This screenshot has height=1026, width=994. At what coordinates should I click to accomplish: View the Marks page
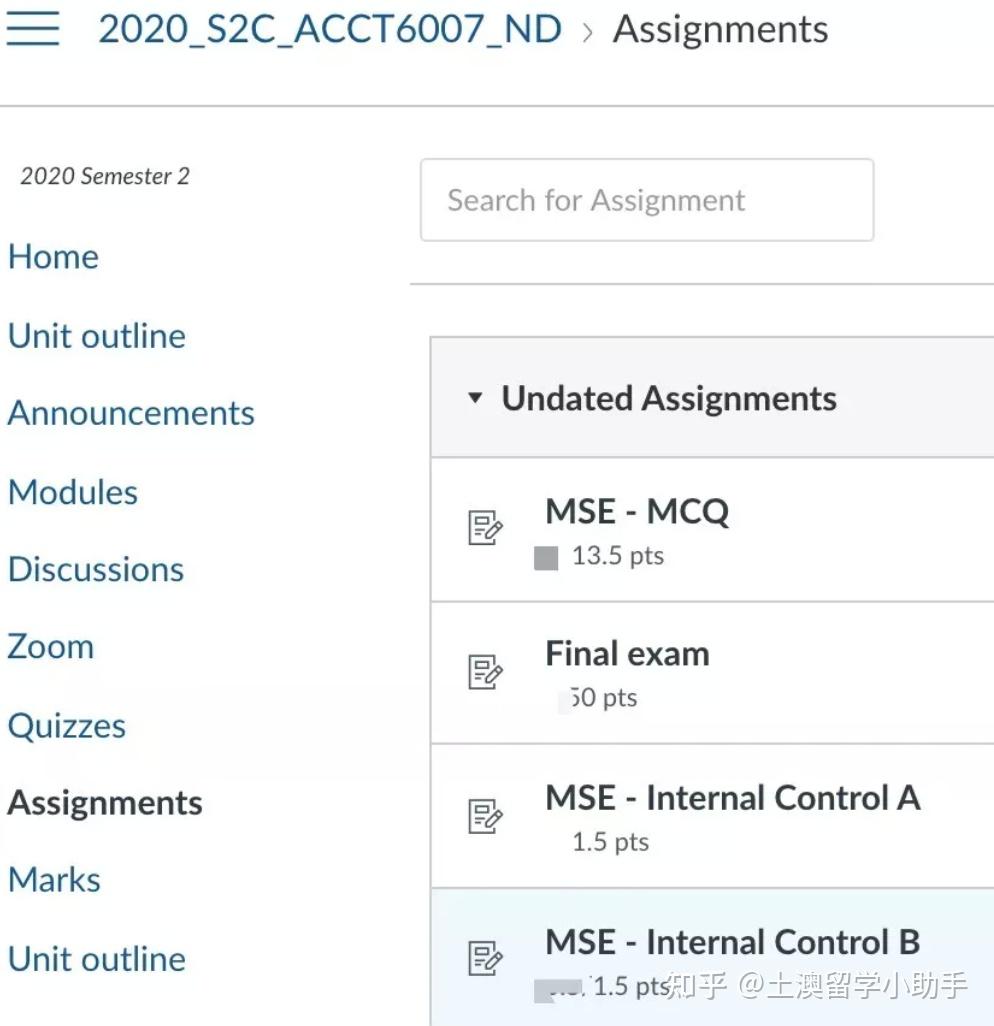tap(54, 879)
